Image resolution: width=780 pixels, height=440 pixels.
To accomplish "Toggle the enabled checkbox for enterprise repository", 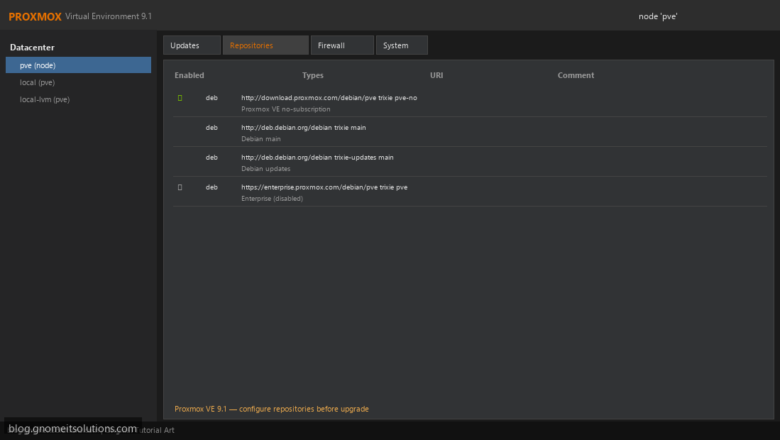I will coord(180,187).
